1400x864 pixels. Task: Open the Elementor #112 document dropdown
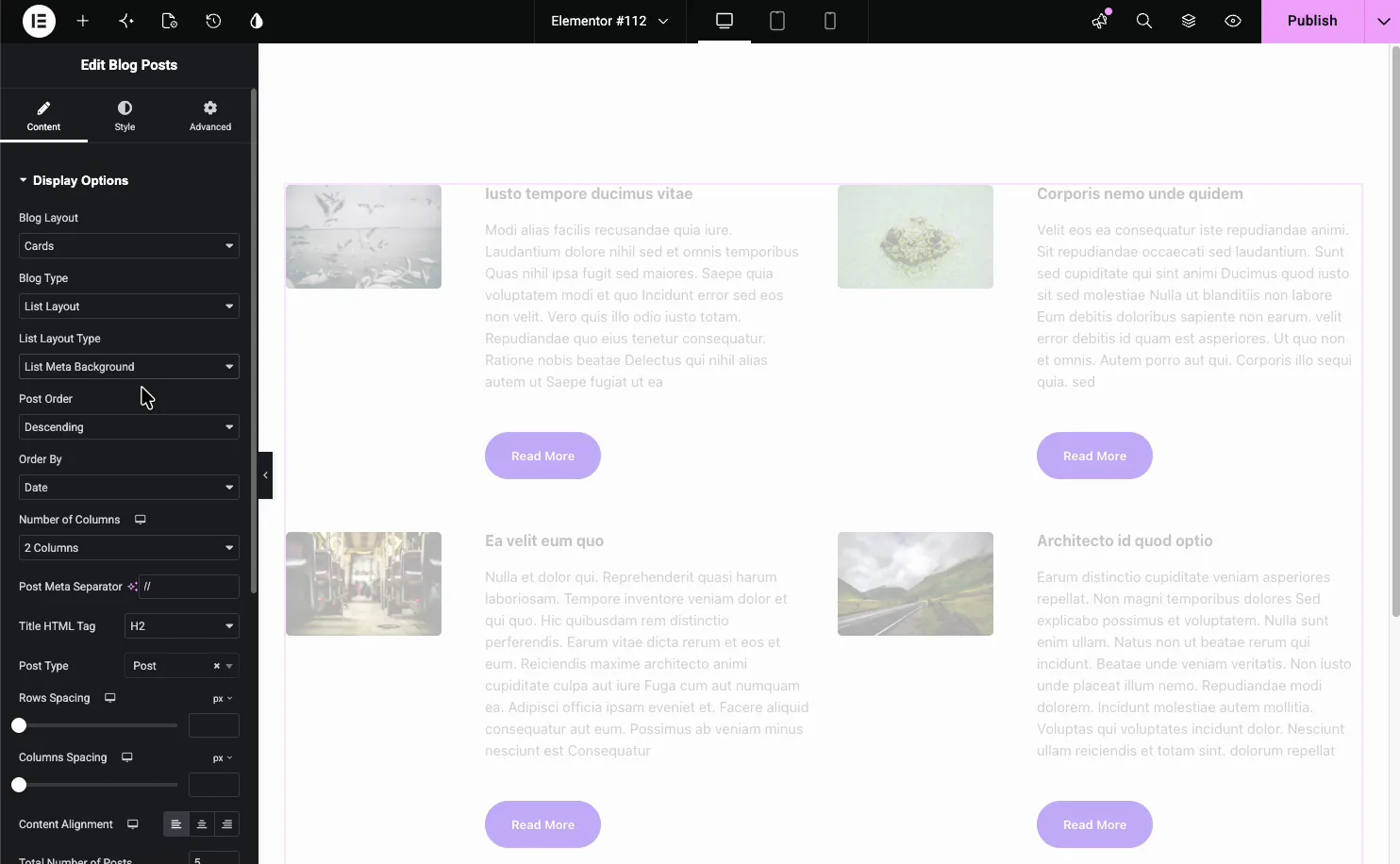609,21
